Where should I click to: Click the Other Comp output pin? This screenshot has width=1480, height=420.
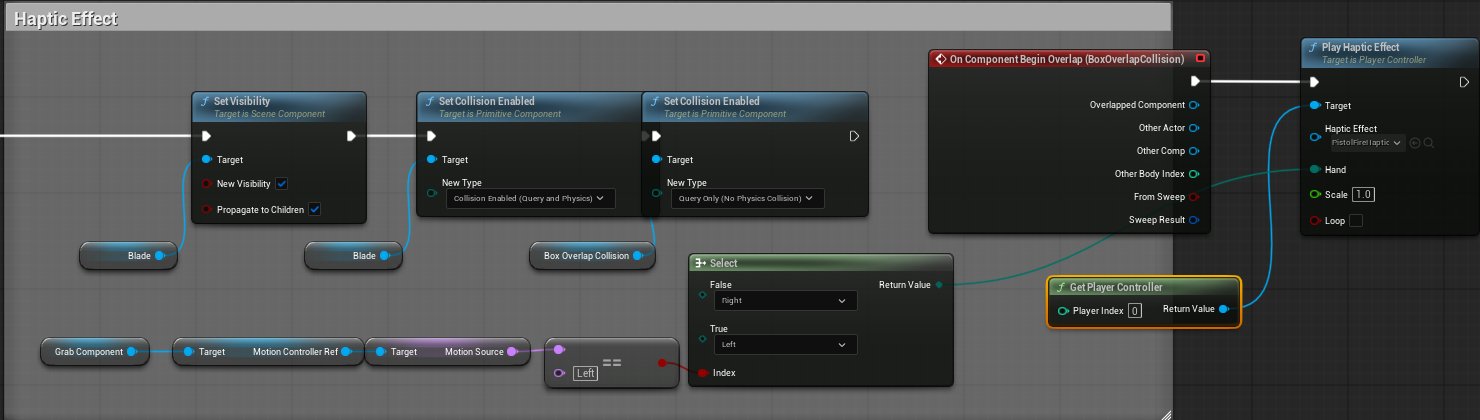click(1194, 151)
